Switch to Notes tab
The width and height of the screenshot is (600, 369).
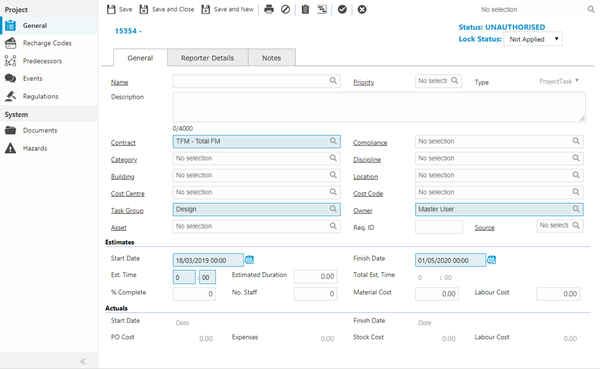[x=271, y=58]
